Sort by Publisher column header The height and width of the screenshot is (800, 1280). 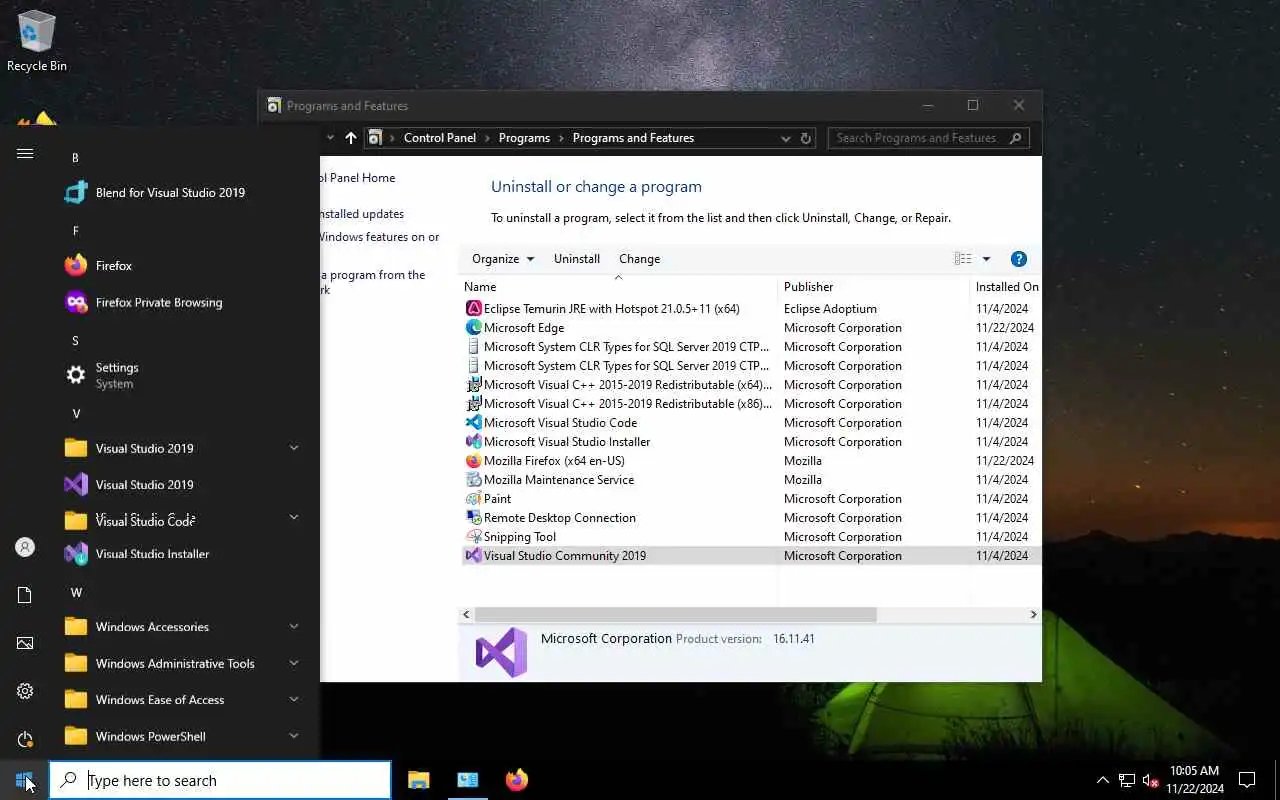[873, 287]
